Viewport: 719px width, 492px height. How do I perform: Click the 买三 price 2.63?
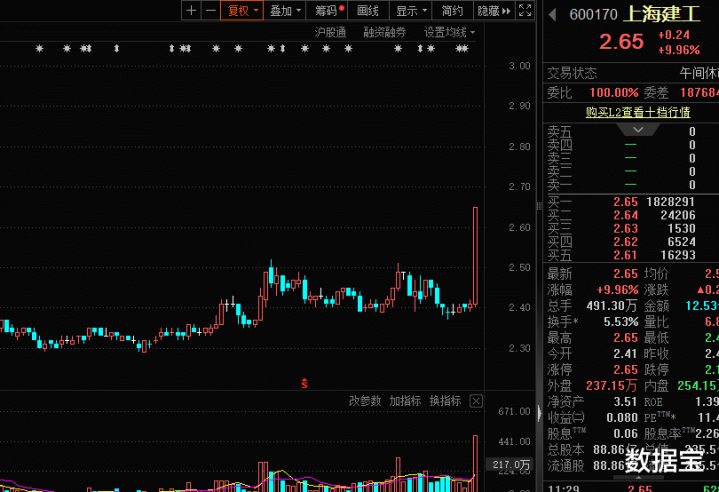[x=625, y=228]
